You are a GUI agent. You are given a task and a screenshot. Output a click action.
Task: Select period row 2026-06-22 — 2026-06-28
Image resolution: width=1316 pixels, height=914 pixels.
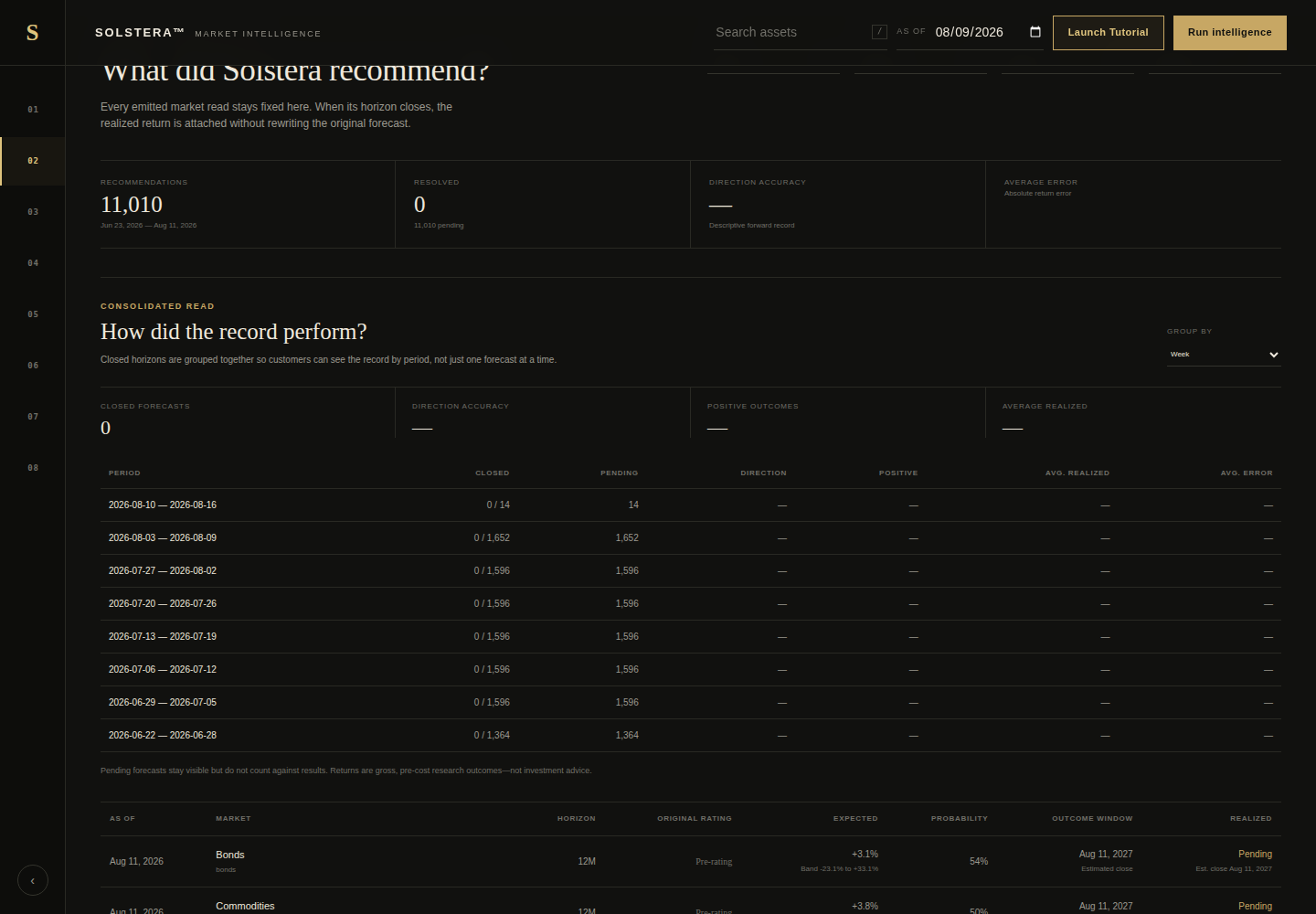(x=691, y=736)
